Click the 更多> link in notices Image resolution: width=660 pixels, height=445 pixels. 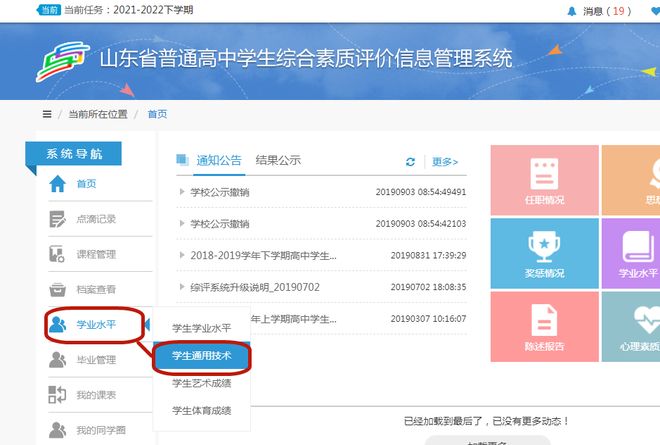click(x=445, y=162)
